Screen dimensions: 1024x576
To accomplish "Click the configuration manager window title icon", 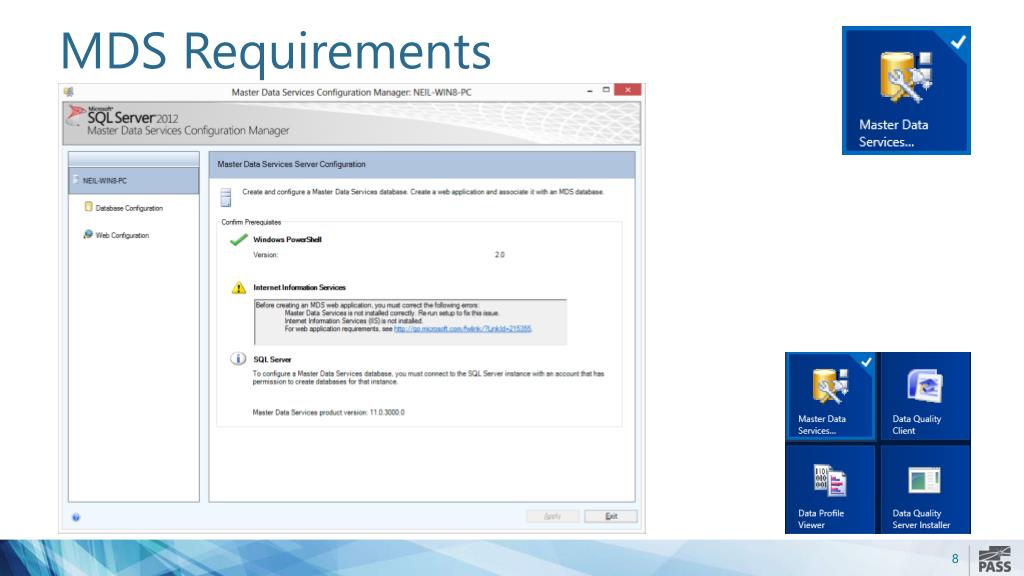I will [x=69, y=92].
